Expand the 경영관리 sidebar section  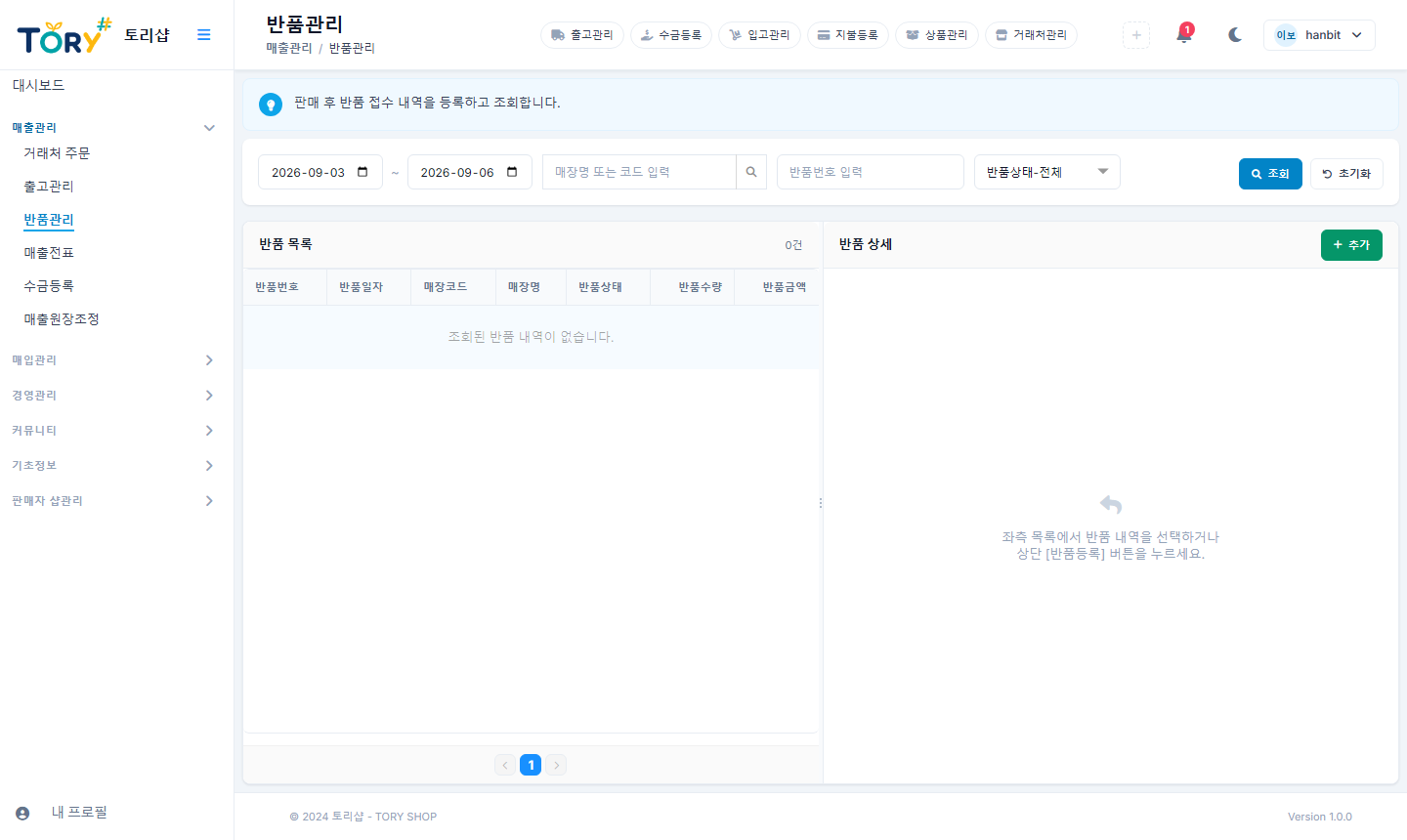click(x=113, y=396)
